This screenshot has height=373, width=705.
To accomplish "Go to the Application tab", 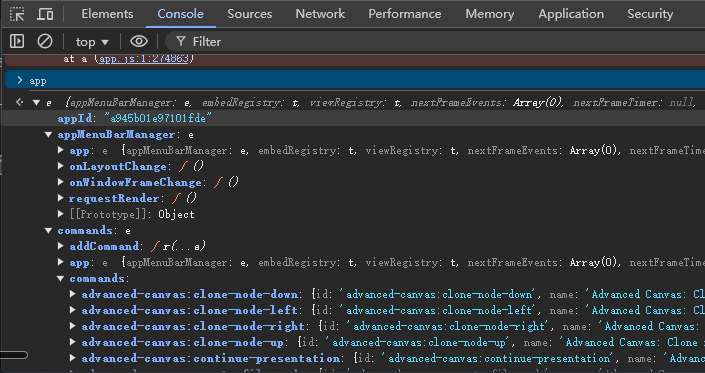I will coord(571,14).
